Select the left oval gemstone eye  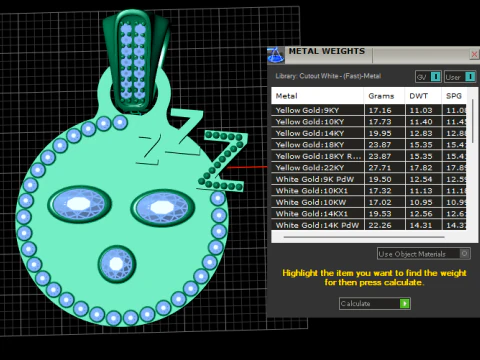[79, 204]
